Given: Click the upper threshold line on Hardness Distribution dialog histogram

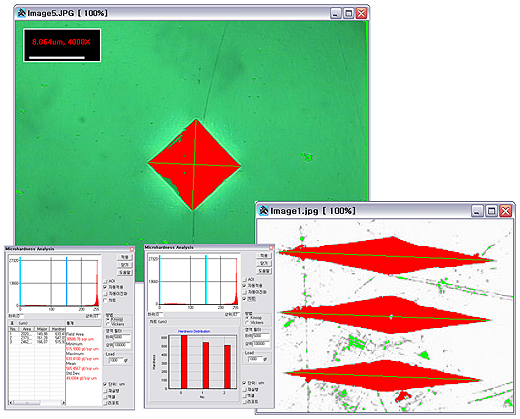Looking at the screenshot, I should pyautogui.click(x=206, y=280).
